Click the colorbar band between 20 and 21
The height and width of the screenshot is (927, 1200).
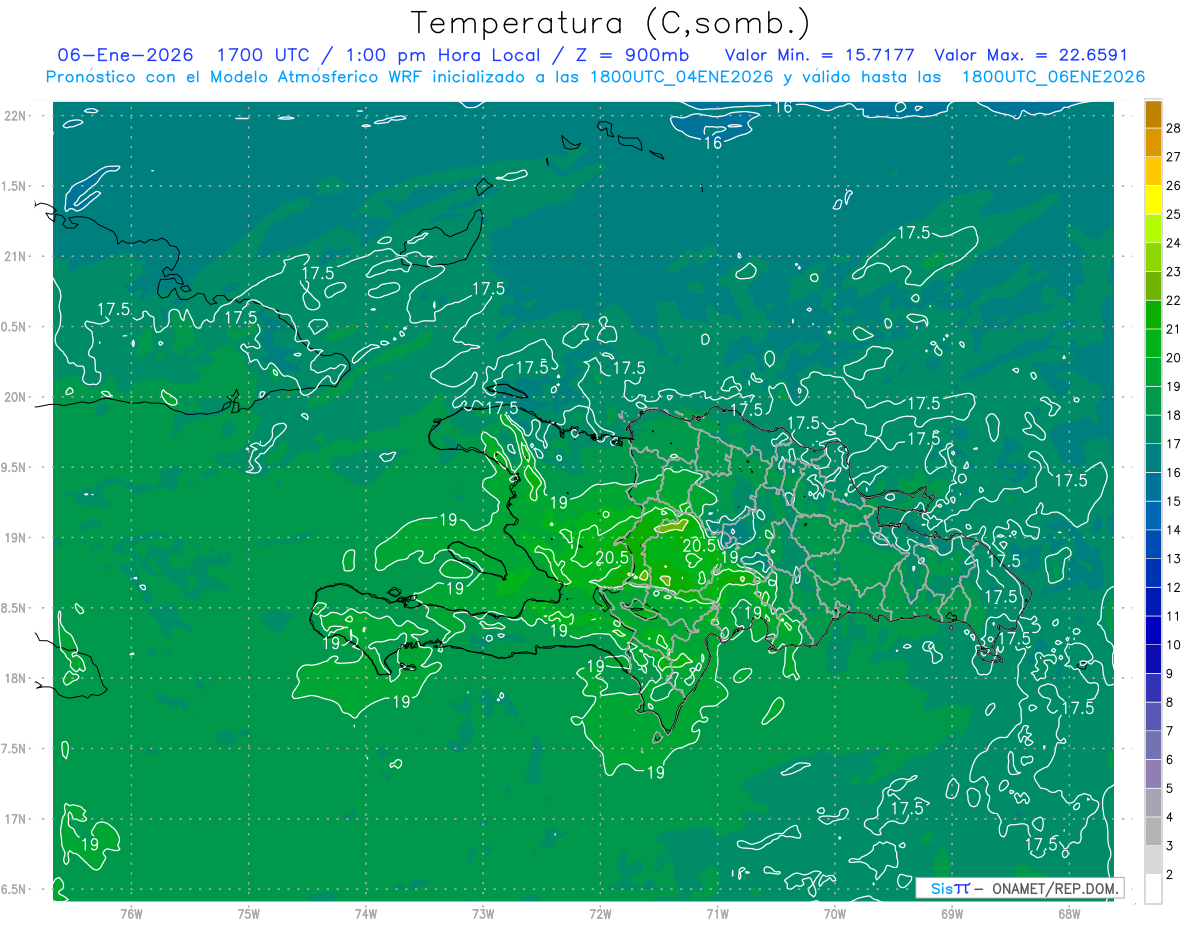pyautogui.click(x=1153, y=344)
